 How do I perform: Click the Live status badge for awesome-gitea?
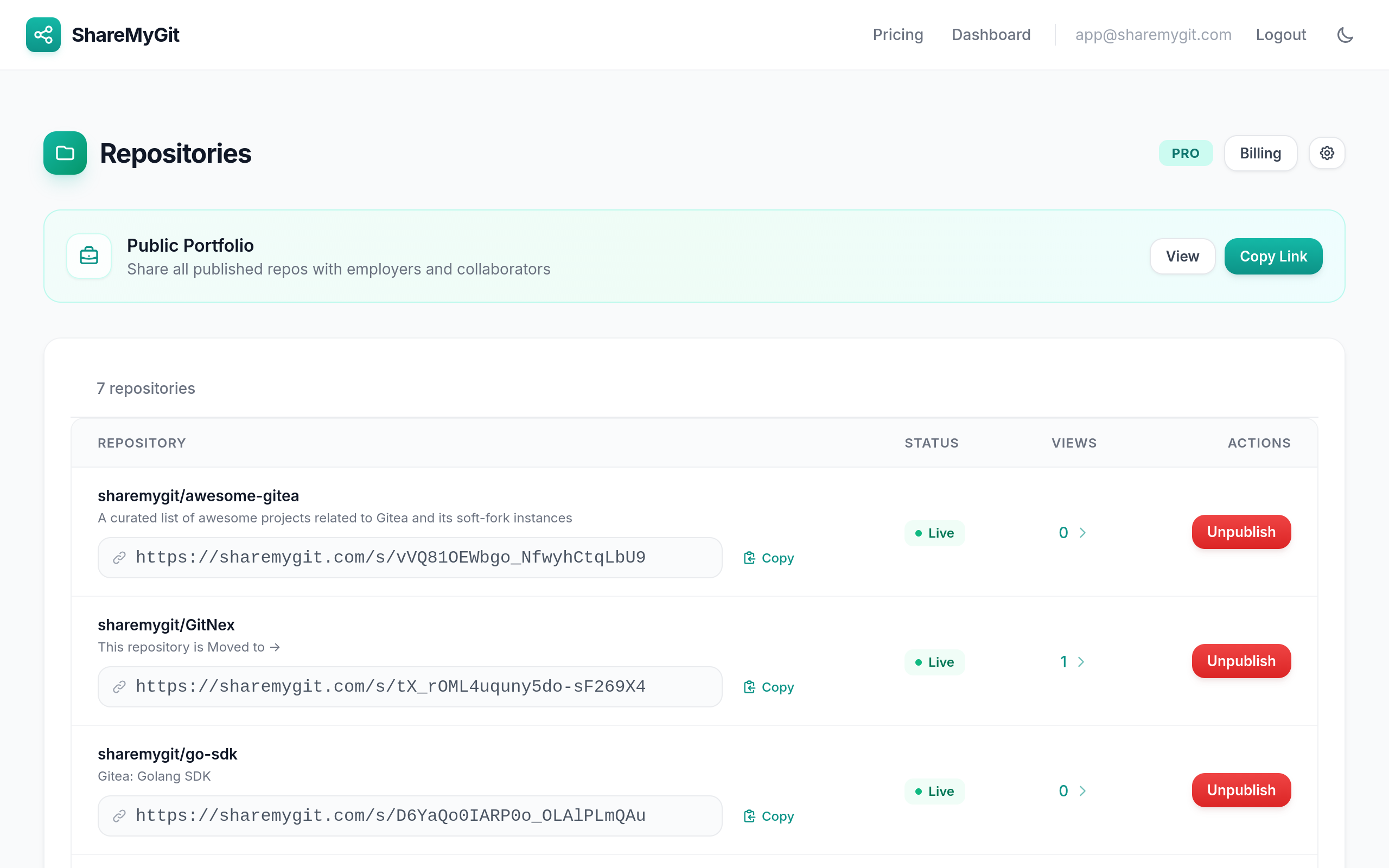[934, 533]
